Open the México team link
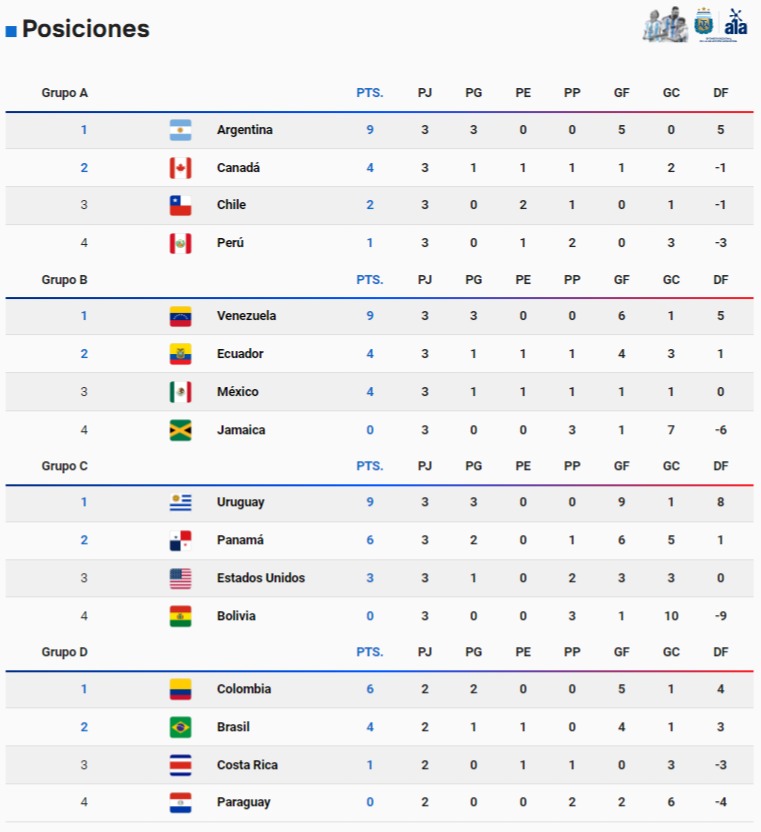The height and width of the screenshot is (832, 761). coord(238,392)
